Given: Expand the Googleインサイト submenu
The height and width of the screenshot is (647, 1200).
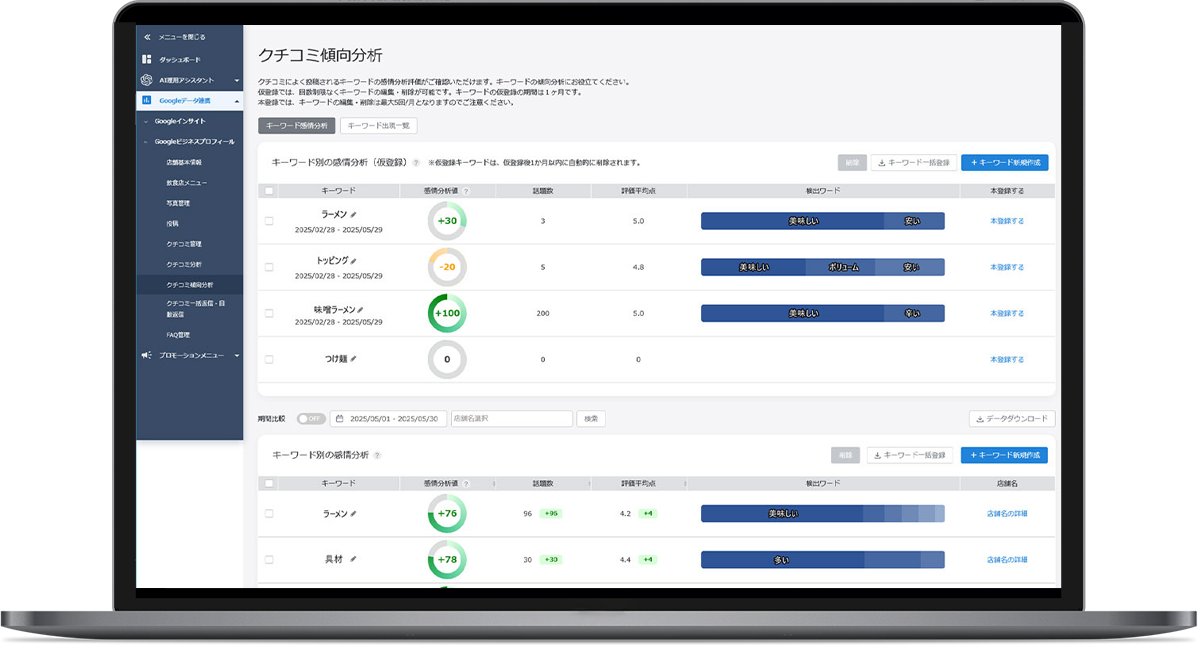Looking at the screenshot, I should (x=144, y=121).
